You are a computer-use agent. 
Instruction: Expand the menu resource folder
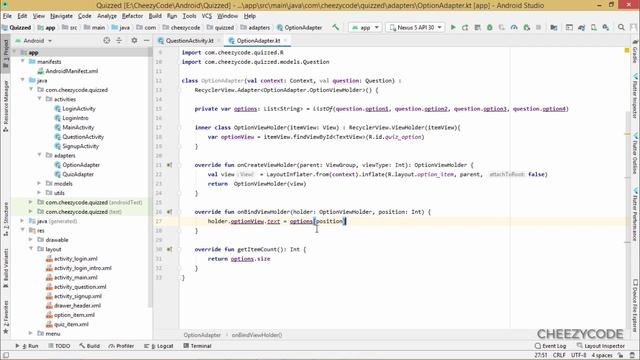pyautogui.click(x=31, y=333)
